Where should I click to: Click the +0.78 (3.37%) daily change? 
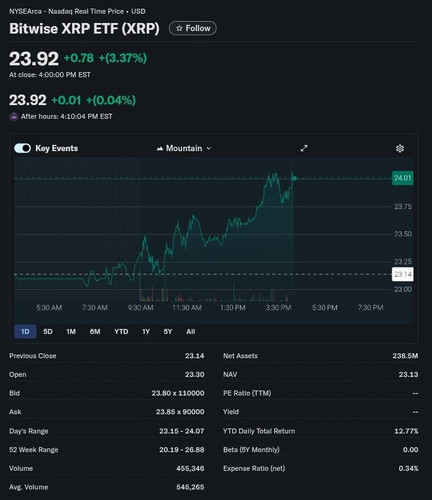pos(105,58)
